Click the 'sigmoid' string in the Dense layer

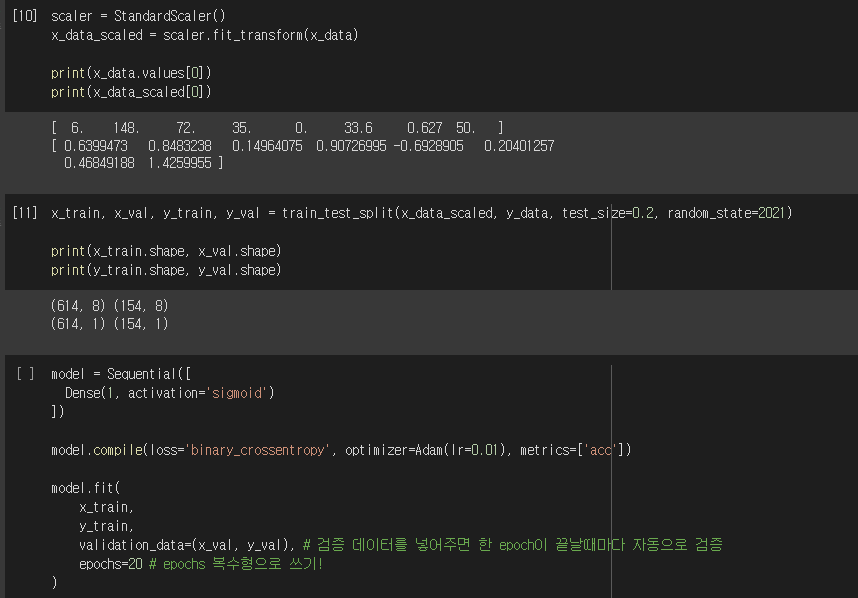(236, 393)
